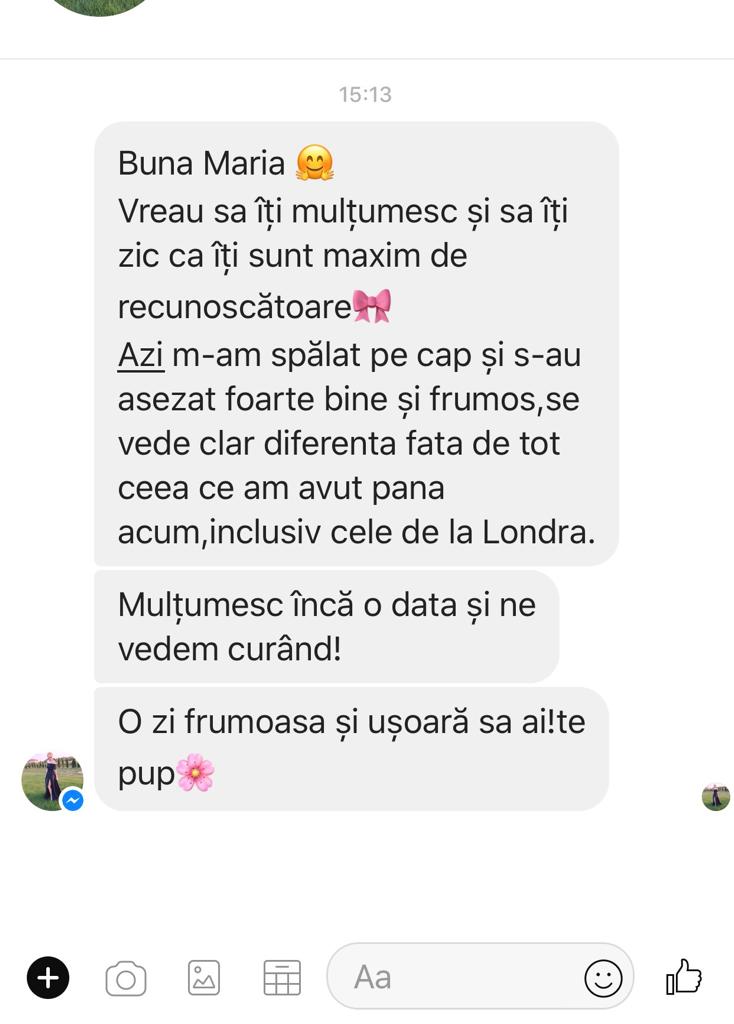Tap the pink ribbon emoji
The width and height of the screenshot is (734, 1024).
(x=372, y=306)
